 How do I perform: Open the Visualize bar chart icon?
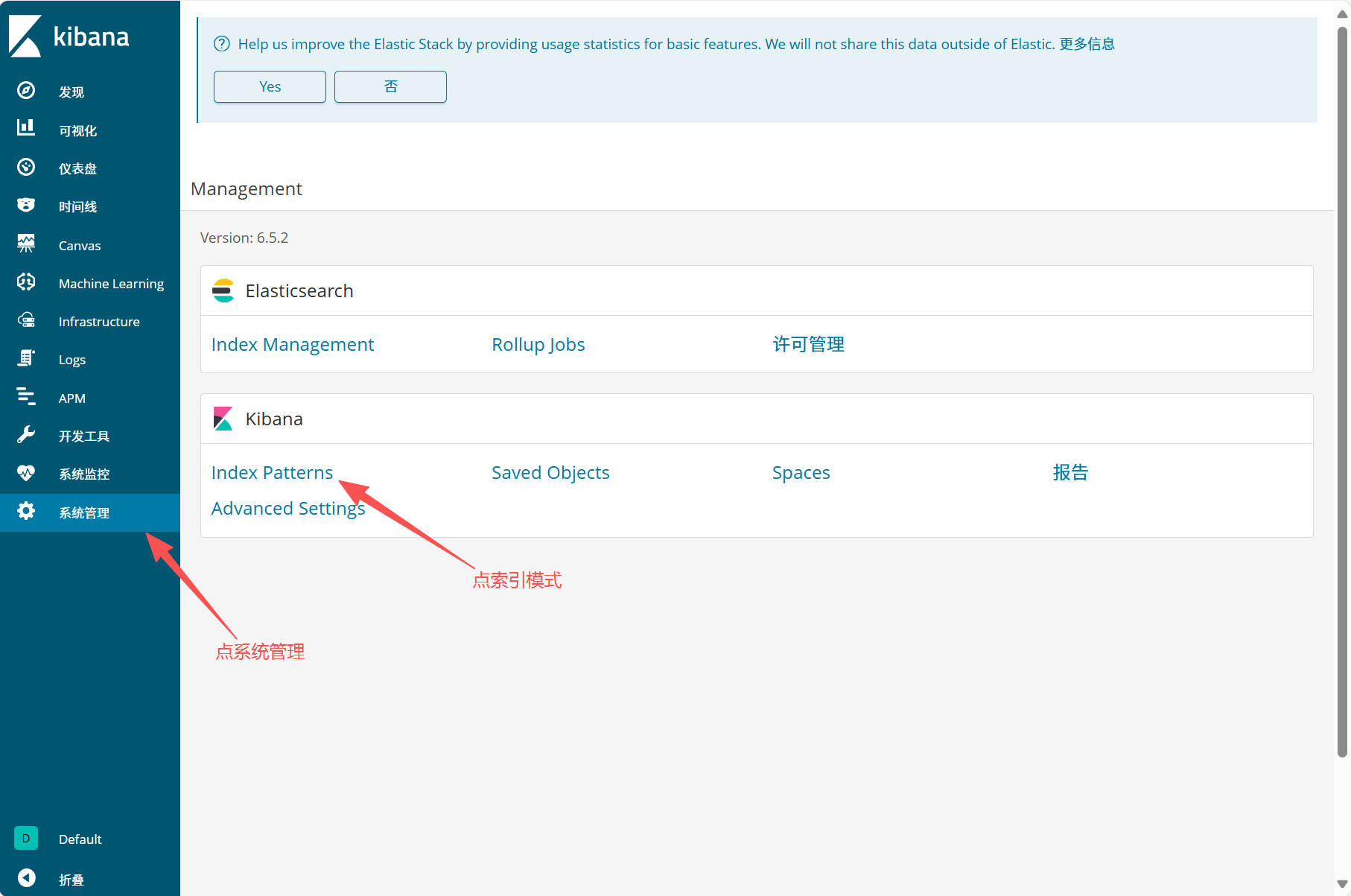click(x=26, y=127)
